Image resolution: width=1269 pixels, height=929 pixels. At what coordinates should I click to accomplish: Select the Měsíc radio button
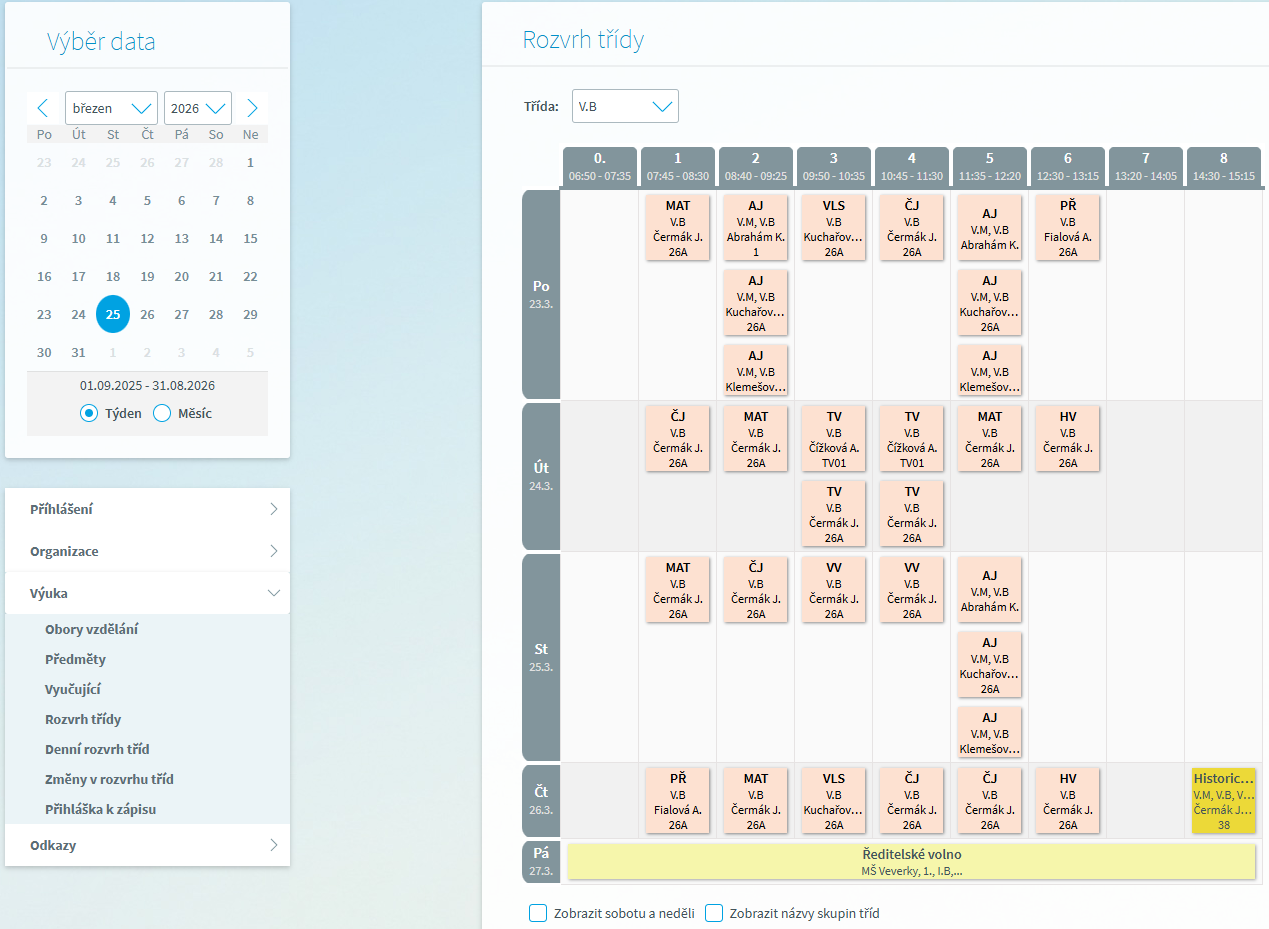coord(162,413)
